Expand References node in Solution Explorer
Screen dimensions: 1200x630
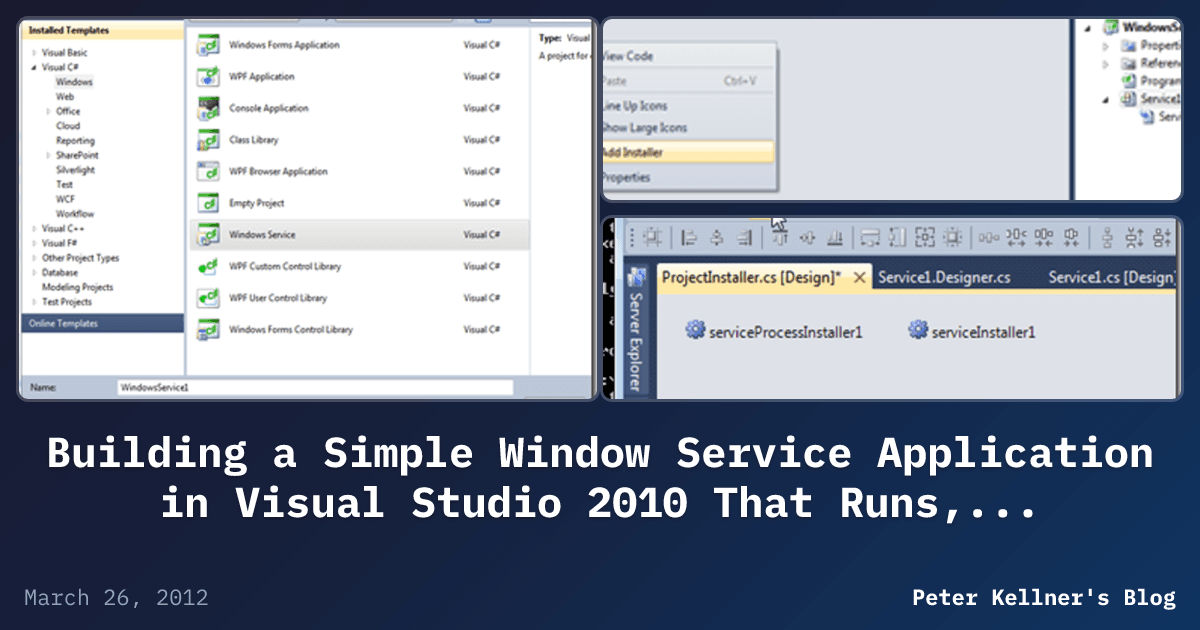tap(1106, 64)
